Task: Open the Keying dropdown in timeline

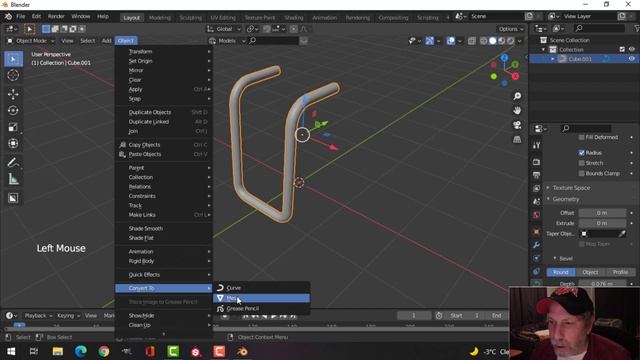Action: point(68,316)
